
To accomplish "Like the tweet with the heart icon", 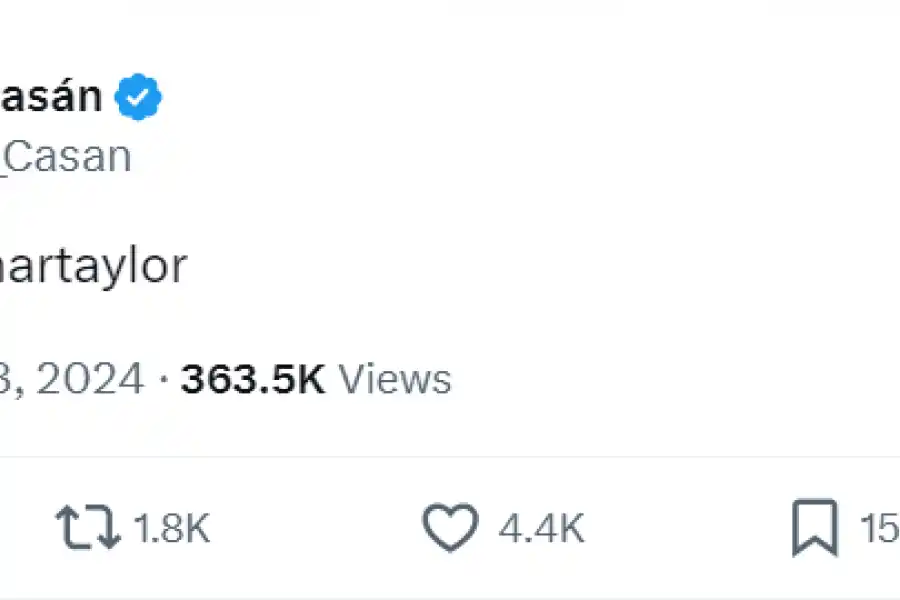I will (x=450, y=529).
